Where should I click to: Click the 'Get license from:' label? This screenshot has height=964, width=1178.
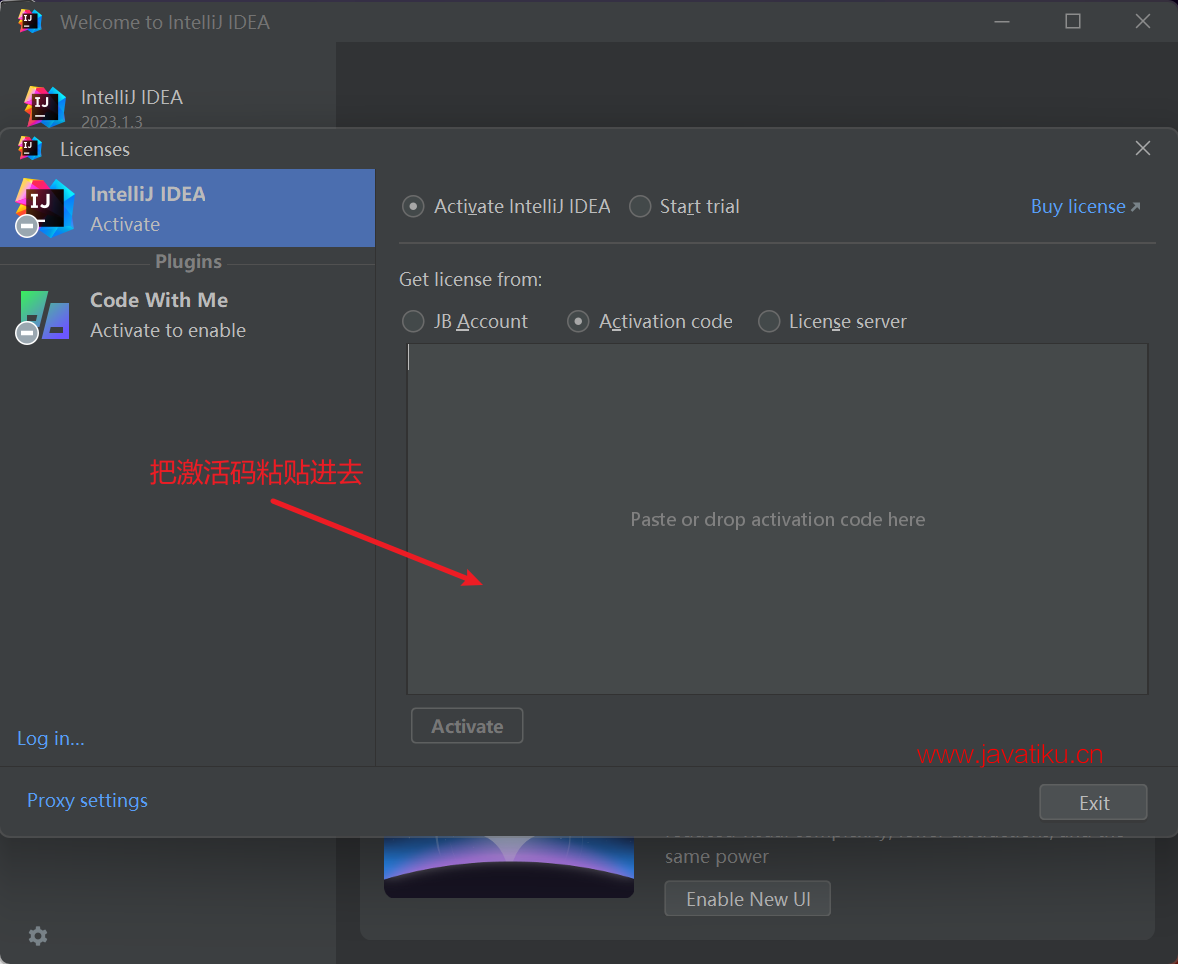click(x=470, y=280)
